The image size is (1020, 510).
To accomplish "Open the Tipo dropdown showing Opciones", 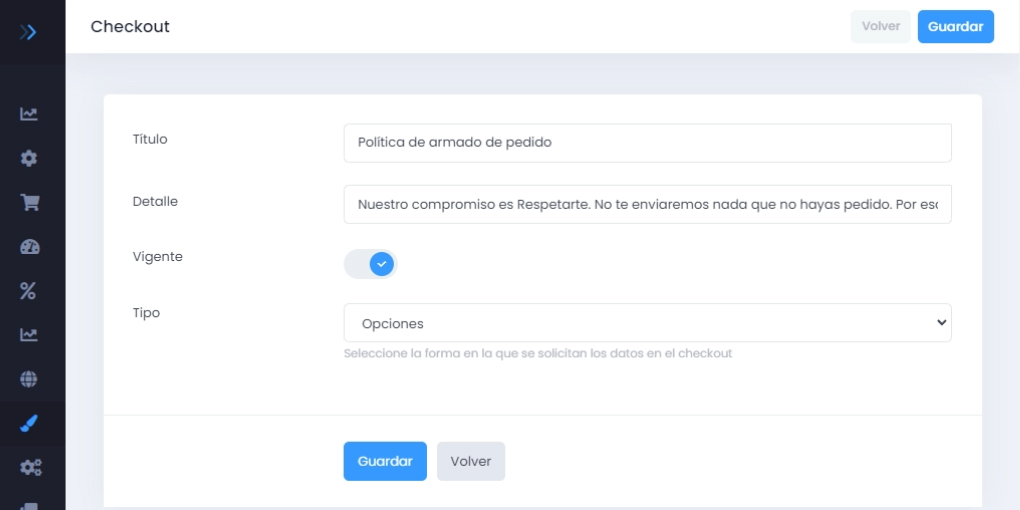I will 647,323.
